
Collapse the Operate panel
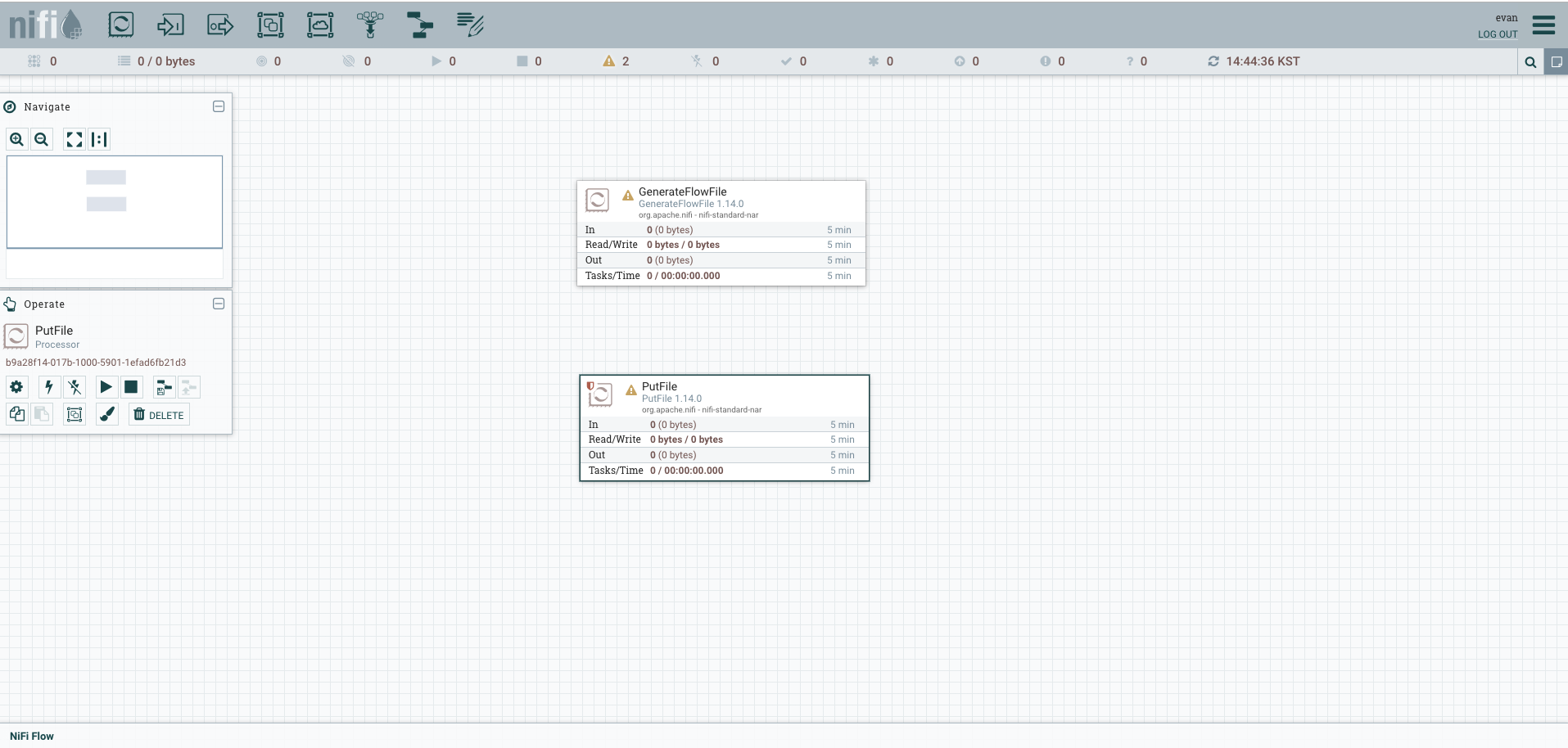[219, 304]
